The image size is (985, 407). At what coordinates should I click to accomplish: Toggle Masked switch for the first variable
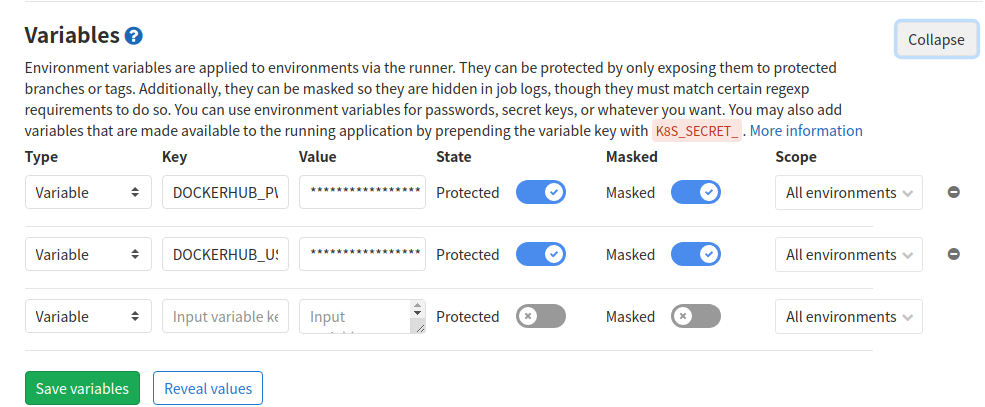(696, 192)
